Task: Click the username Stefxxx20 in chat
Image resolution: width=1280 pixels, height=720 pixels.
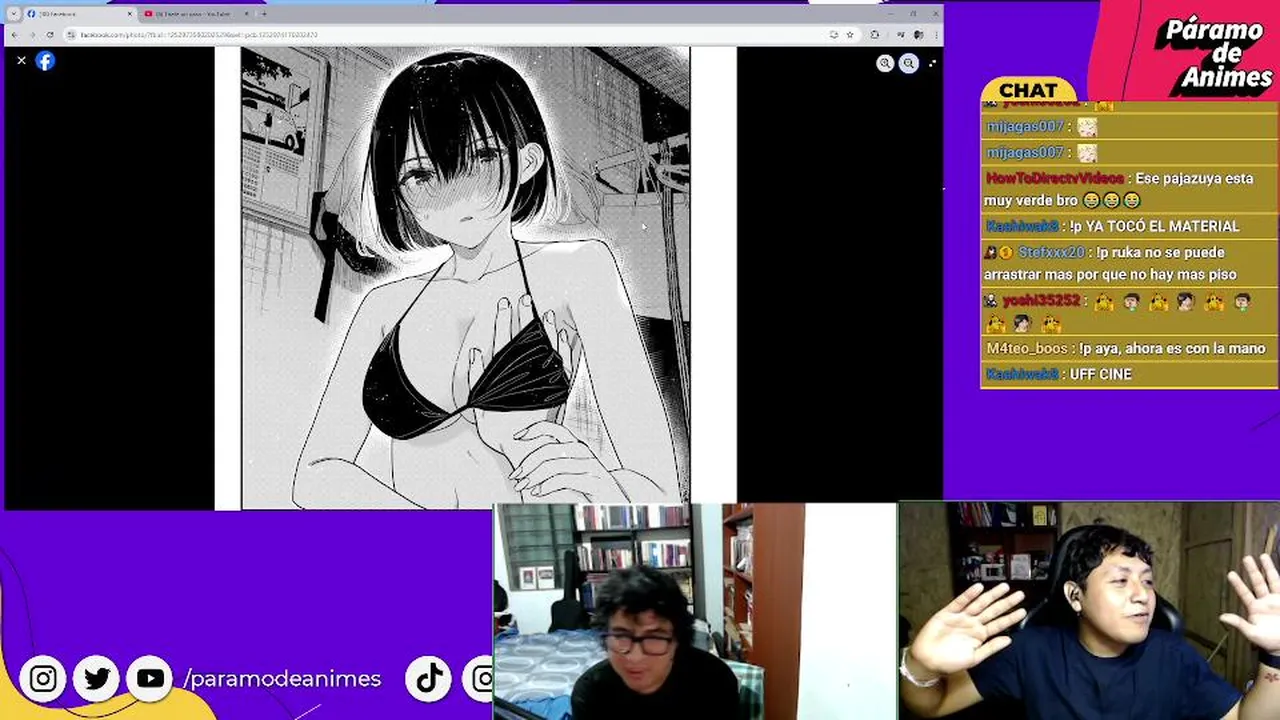Action: (x=1051, y=252)
